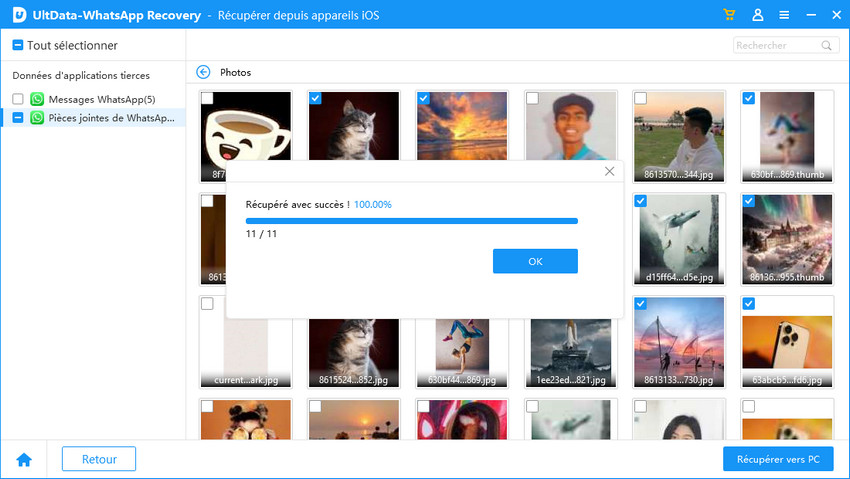The height and width of the screenshot is (479, 850).
Task: Uncheck the 630bf...869.thumb checkbox
Action: (x=749, y=98)
